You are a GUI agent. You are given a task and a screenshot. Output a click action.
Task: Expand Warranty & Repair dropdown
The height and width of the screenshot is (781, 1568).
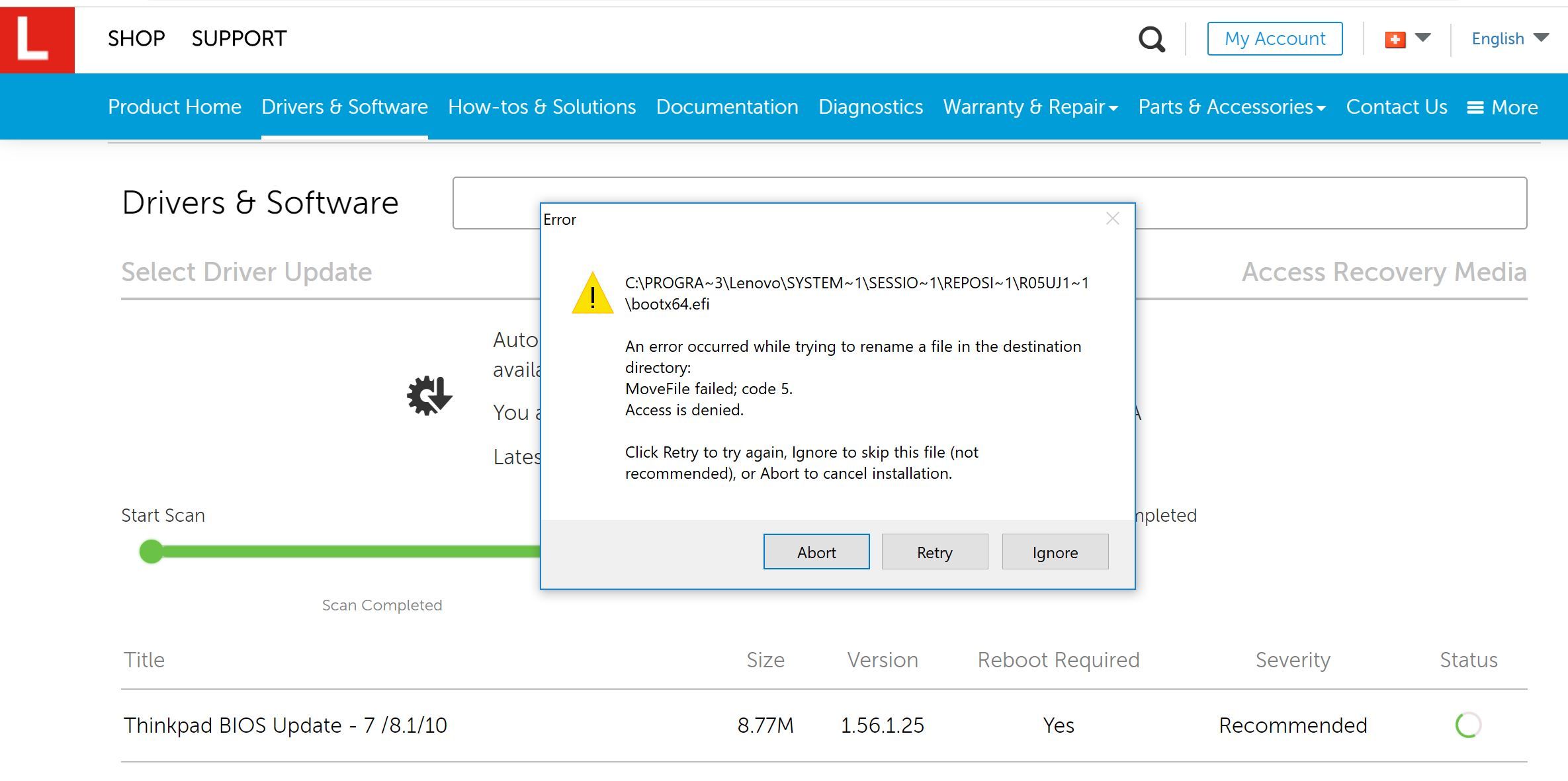(x=1030, y=106)
